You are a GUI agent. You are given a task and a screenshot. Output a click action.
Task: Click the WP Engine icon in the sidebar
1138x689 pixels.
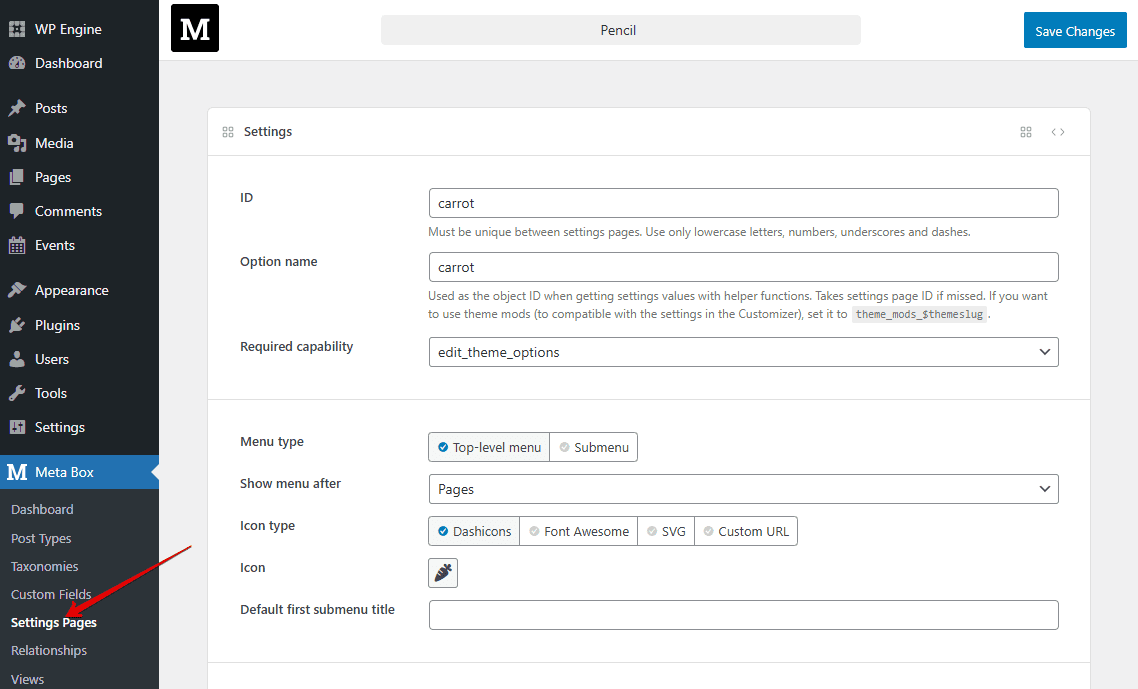pyautogui.click(x=17, y=28)
